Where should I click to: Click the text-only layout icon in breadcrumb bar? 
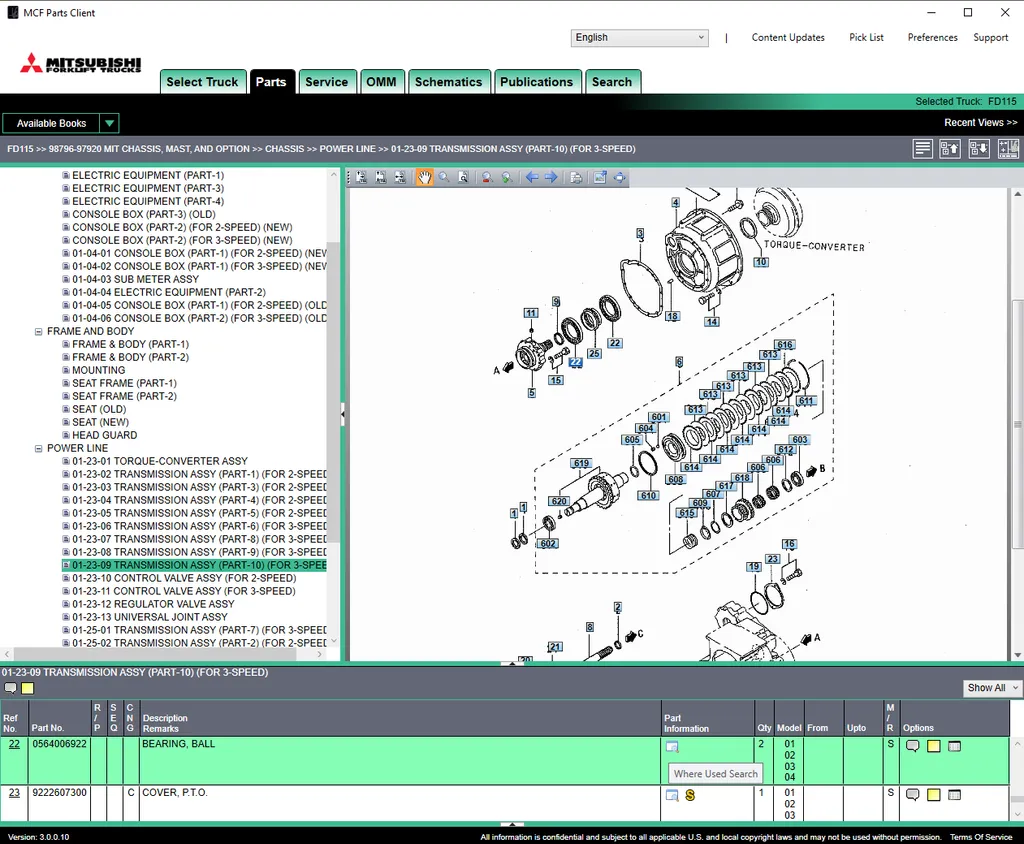pos(922,149)
